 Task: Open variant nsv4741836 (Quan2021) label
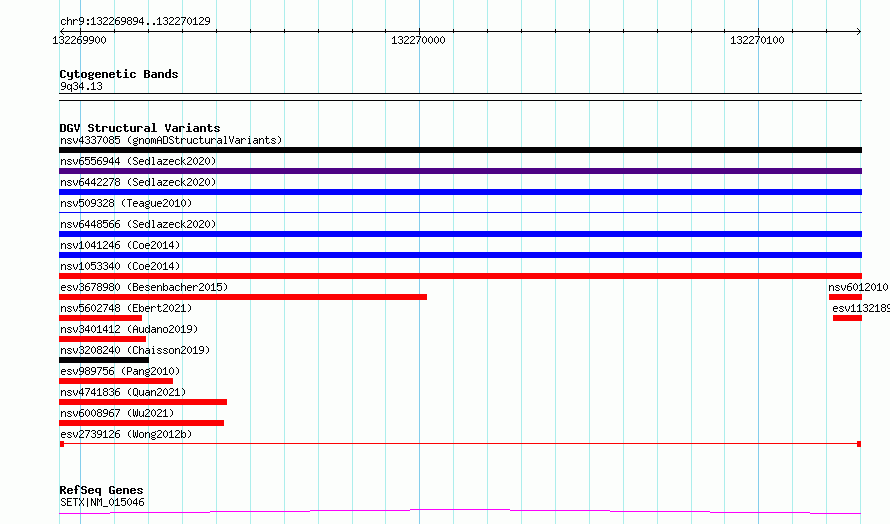tap(123, 392)
